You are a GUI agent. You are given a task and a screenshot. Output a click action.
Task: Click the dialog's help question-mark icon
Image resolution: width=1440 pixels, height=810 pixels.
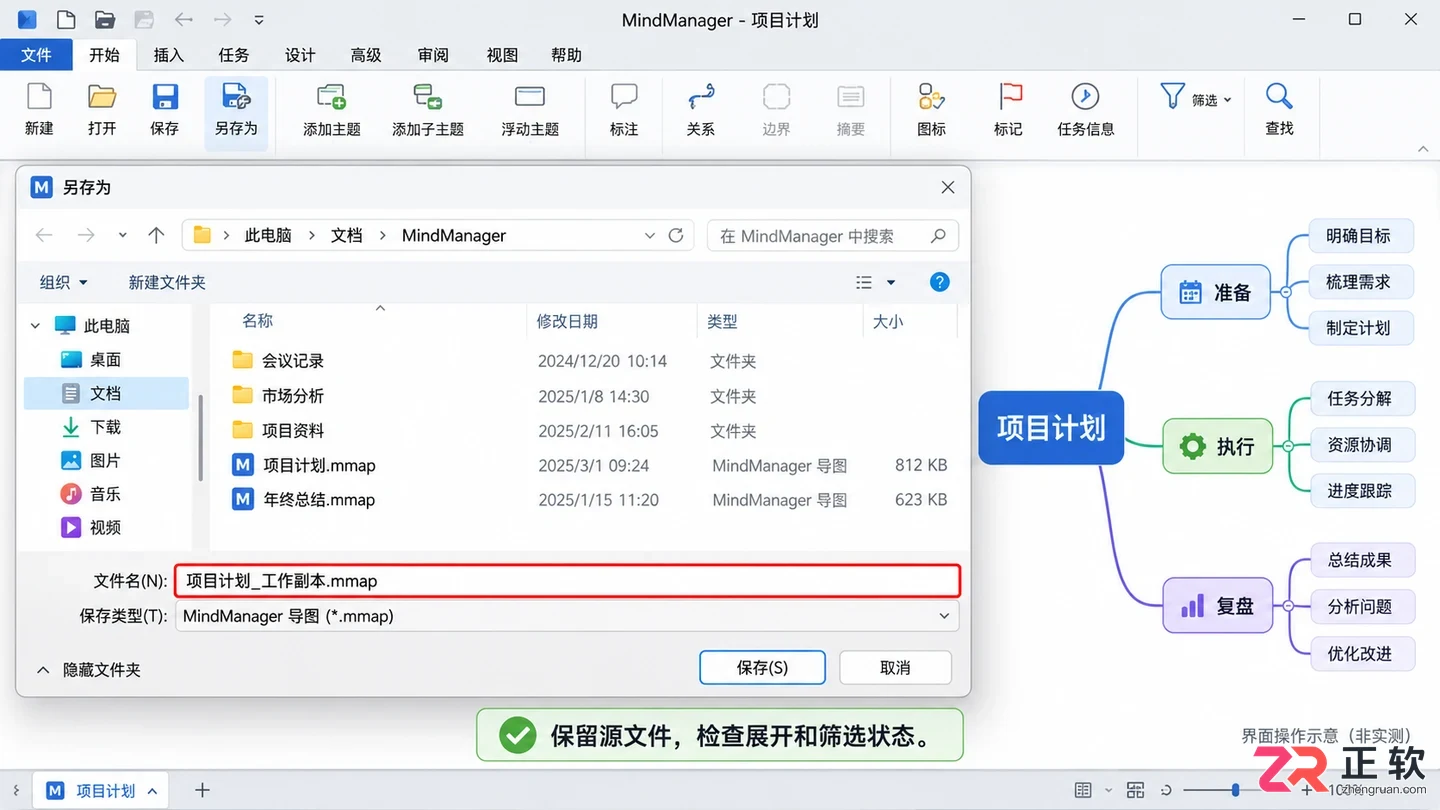[x=940, y=282]
